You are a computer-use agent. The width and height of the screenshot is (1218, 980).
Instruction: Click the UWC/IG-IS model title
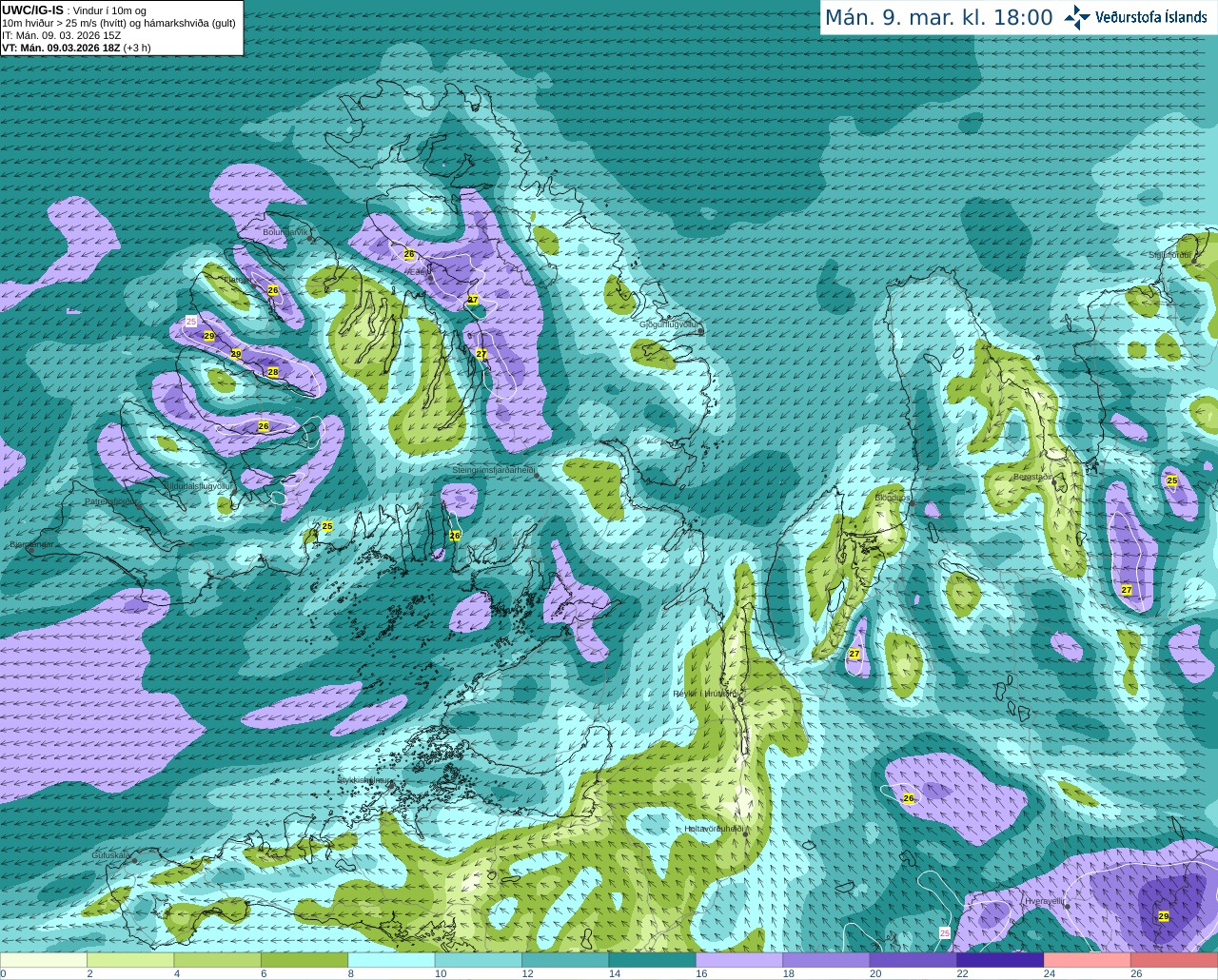pos(32,10)
